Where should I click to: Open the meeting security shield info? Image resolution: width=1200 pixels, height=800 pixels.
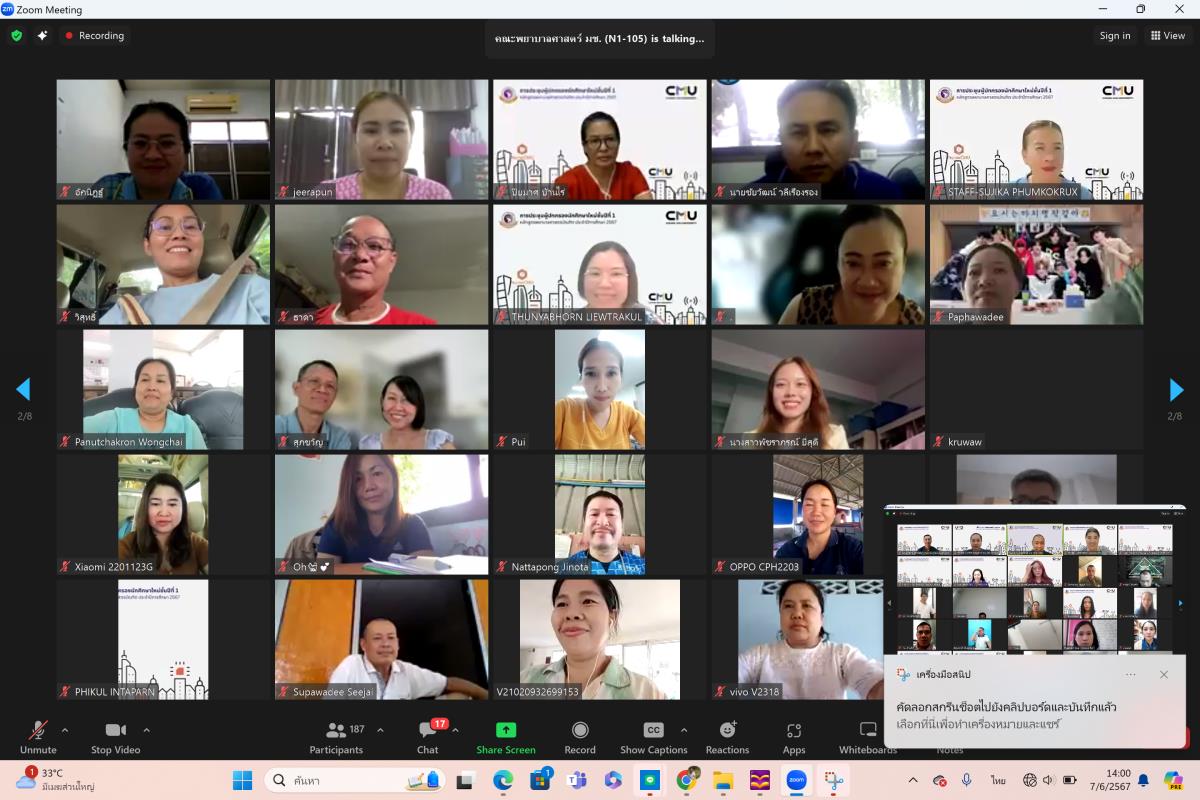pos(16,35)
